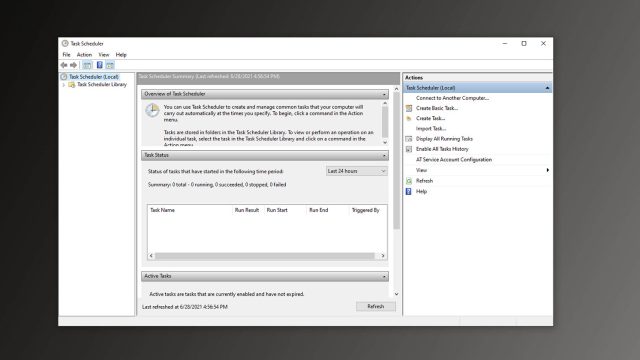Click the Actions pane header label
Screen dimensions: 640x360
(x=414, y=78)
